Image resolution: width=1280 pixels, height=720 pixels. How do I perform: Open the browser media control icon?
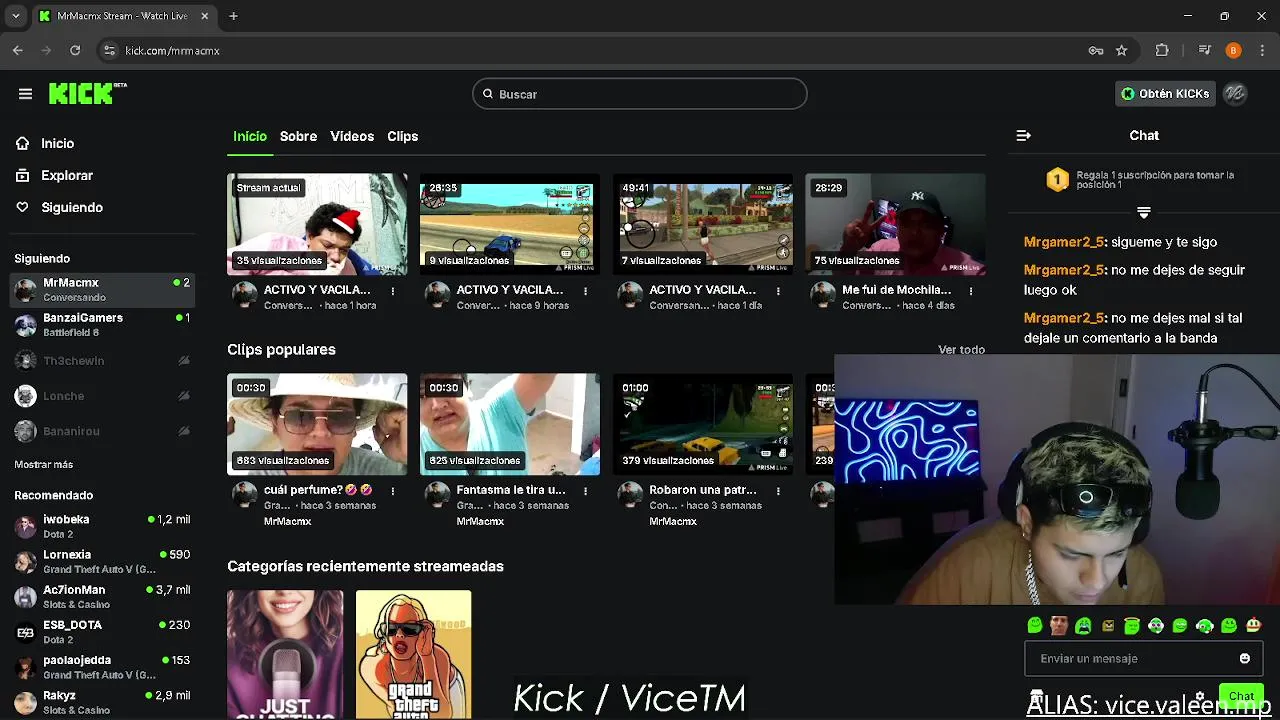pos(1205,50)
